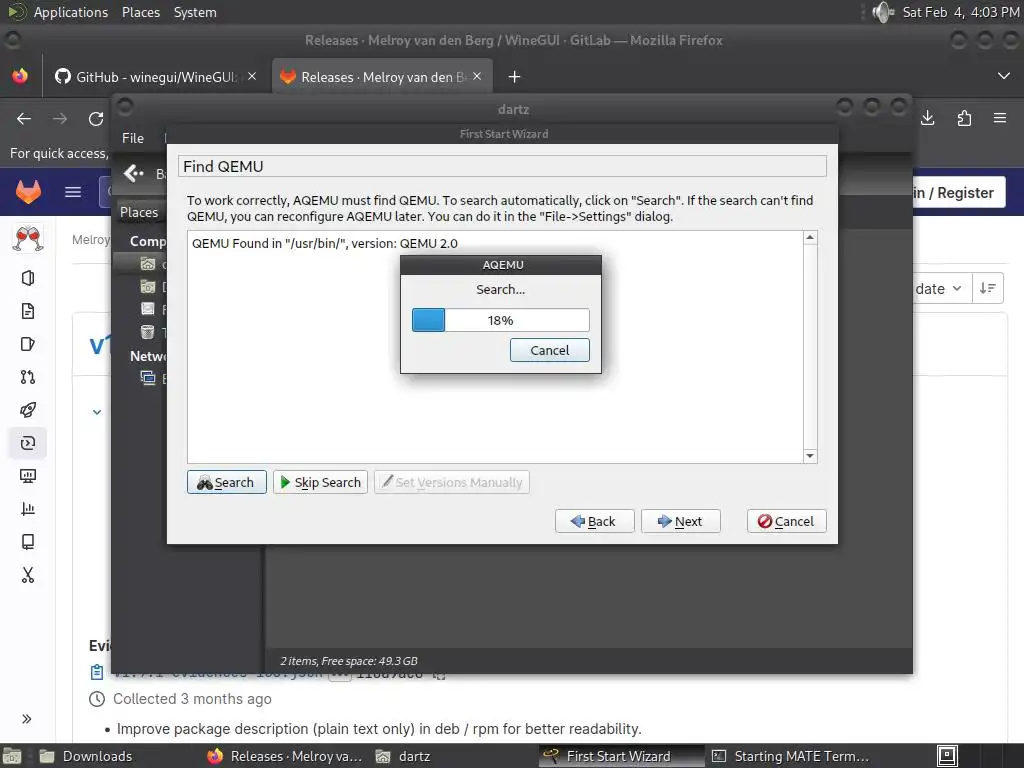
Task: Click the evidence clipboard icon on GitLab page
Action: tap(97, 671)
